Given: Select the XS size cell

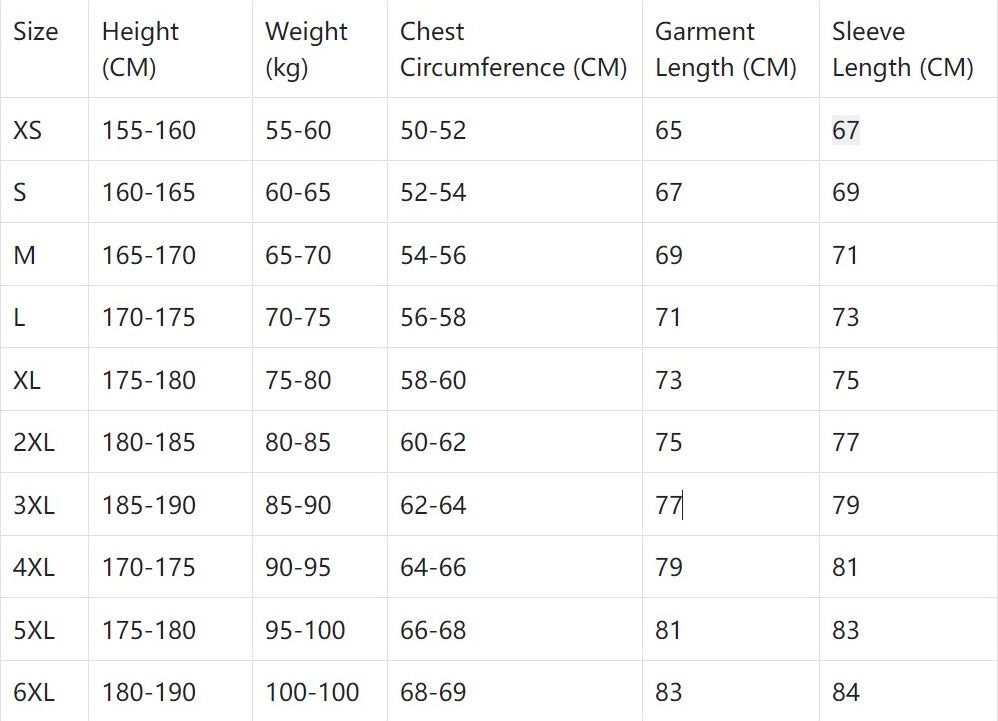Looking at the screenshot, I should [x=28, y=130].
